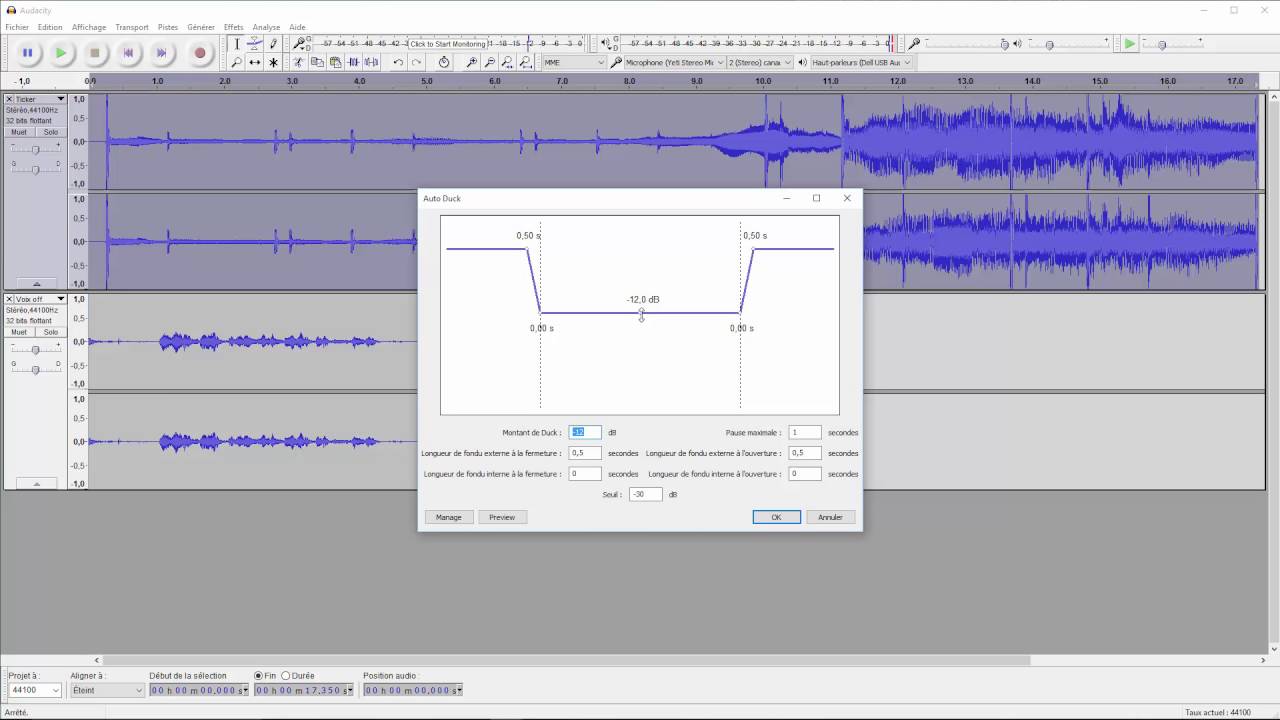This screenshot has height=720, width=1280.
Task: Click Annuler in Auto Duck dialog
Action: click(x=830, y=517)
